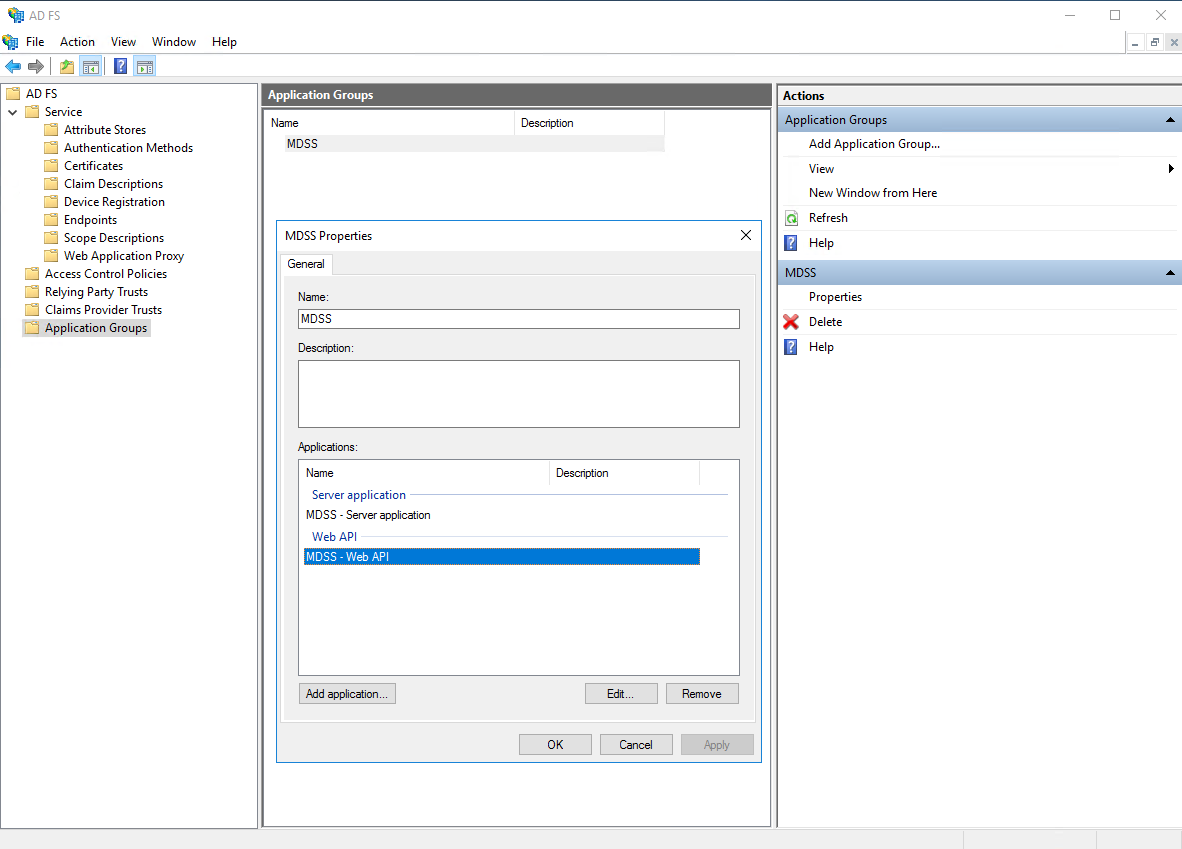The image size is (1182, 849).
Task: Go back using the toolbar Back arrow
Action: tap(13, 66)
